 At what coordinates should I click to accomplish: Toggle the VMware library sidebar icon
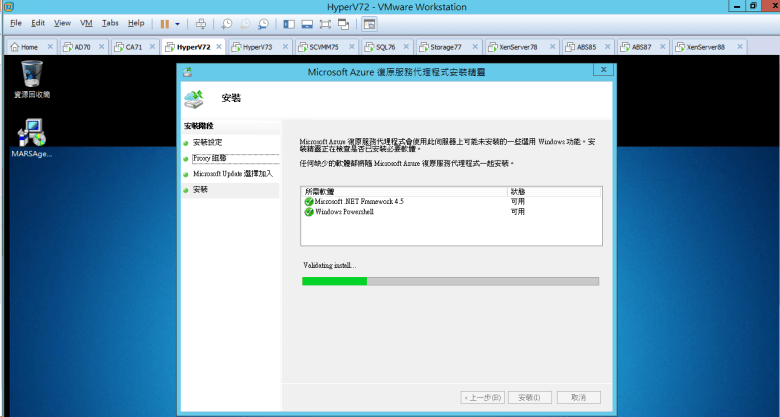pos(288,23)
